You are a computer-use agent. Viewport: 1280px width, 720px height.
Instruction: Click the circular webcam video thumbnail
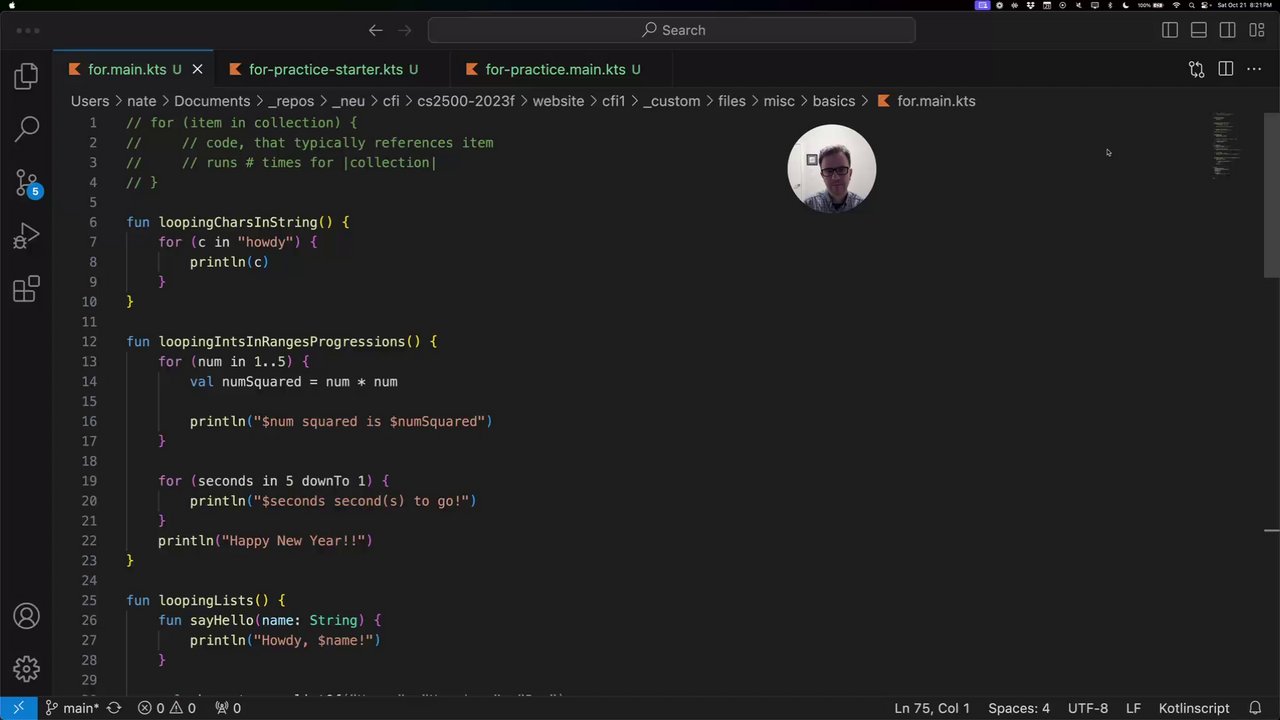[832, 168]
